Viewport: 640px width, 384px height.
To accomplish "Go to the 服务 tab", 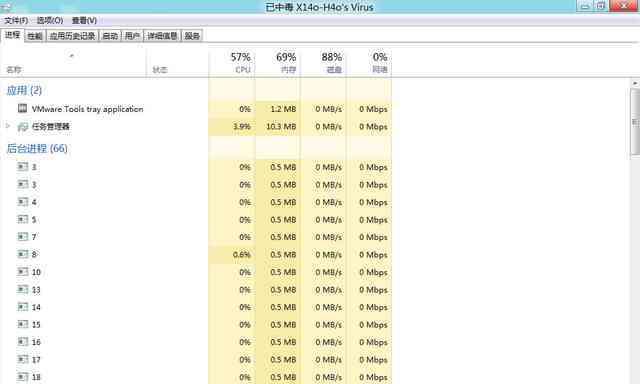I will (192, 36).
